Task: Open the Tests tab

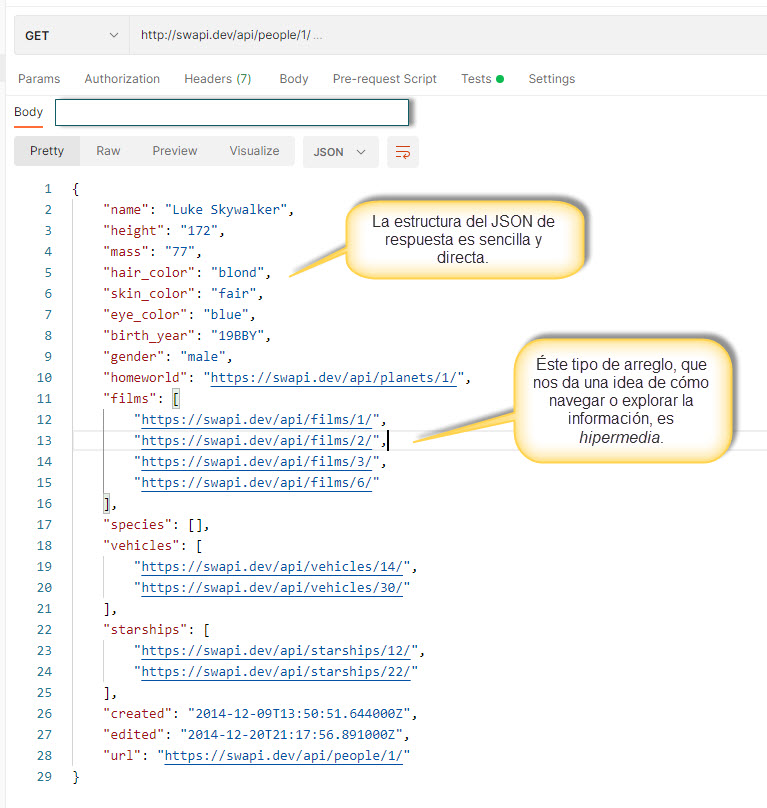Action: pyautogui.click(x=475, y=78)
